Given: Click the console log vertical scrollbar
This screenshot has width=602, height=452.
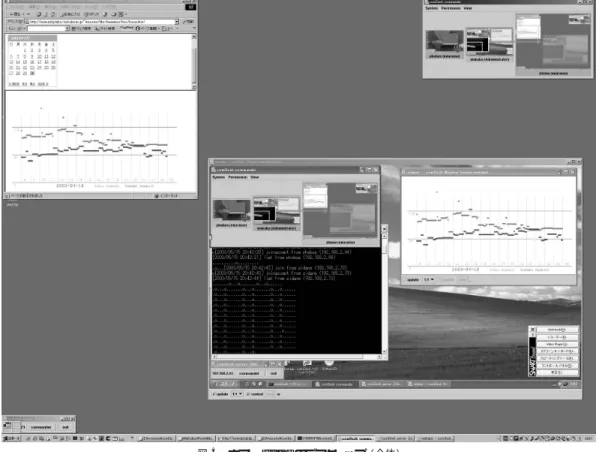Looking at the screenshot, I should (x=384, y=292).
